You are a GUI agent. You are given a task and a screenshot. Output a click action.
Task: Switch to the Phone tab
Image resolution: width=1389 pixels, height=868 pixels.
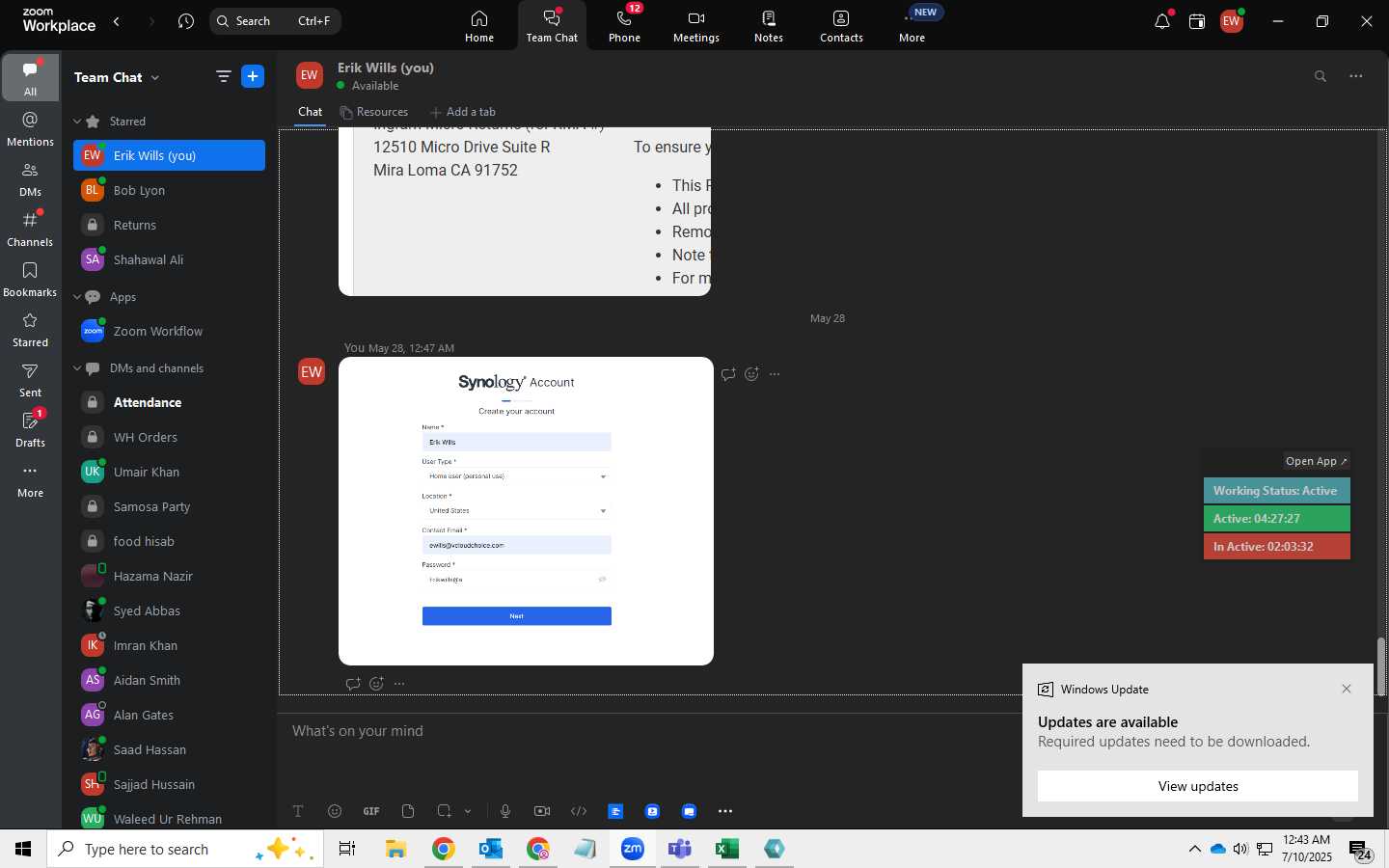[624, 26]
